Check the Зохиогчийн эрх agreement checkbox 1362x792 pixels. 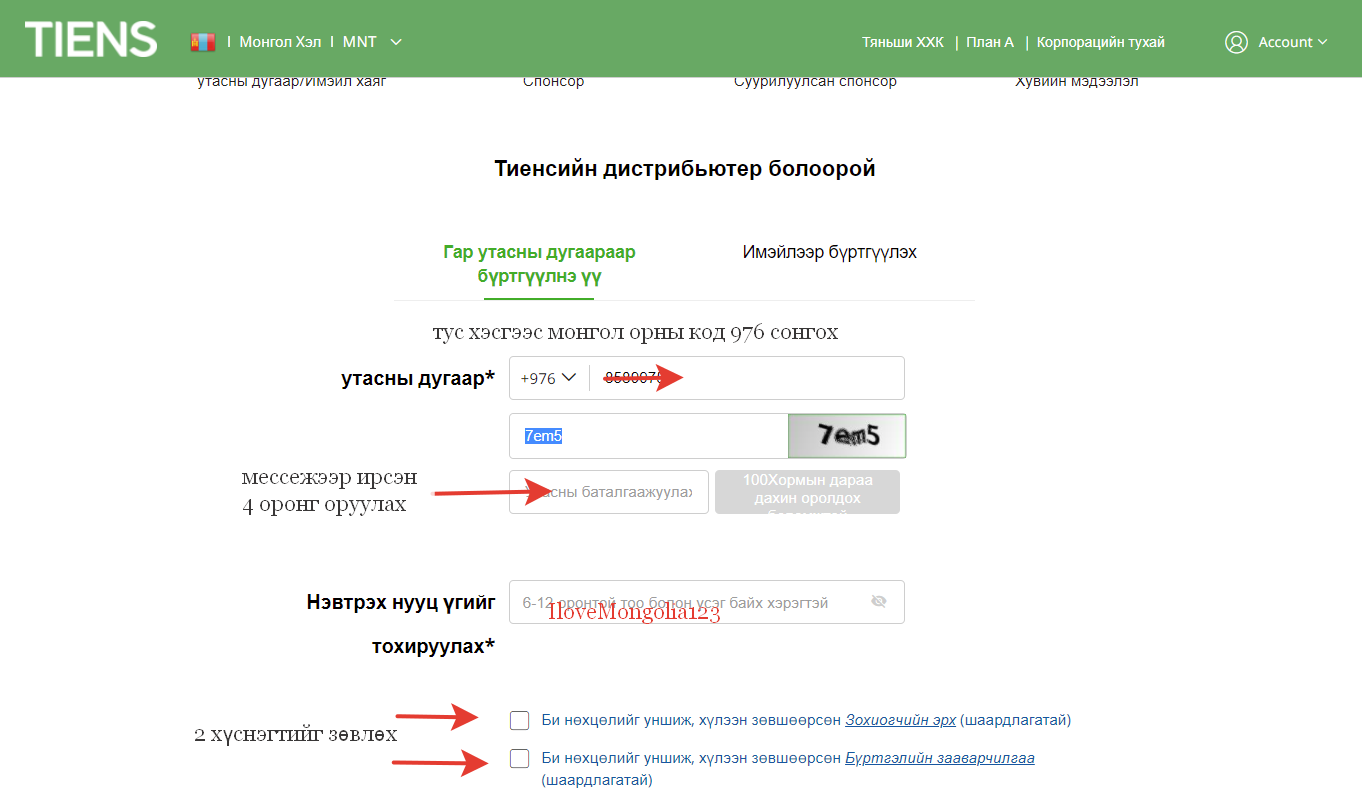click(519, 720)
